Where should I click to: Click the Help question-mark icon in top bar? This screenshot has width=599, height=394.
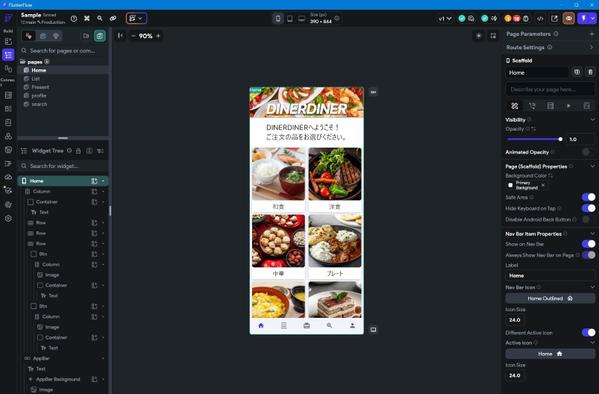click(74, 18)
